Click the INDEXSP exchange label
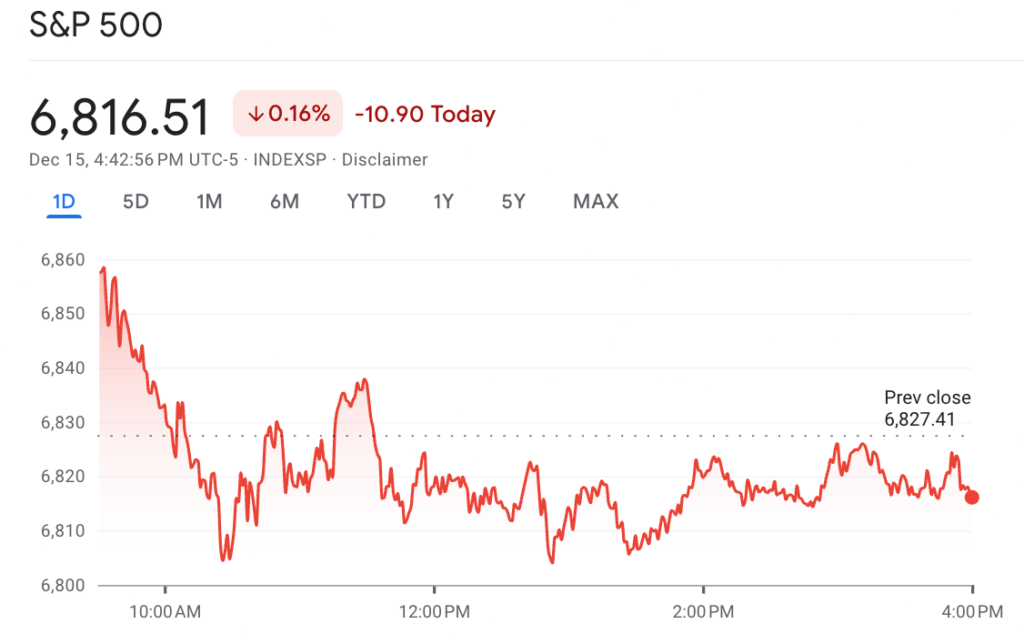Viewport: 1024px width, 644px height. click(x=290, y=160)
